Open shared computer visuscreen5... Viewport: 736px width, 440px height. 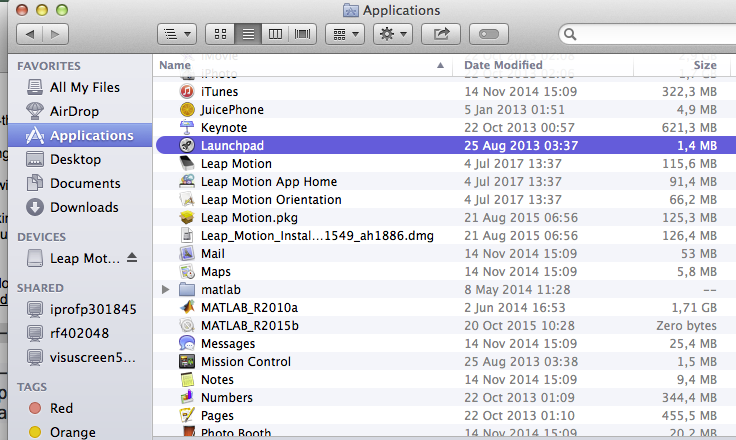tap(80, 357)
